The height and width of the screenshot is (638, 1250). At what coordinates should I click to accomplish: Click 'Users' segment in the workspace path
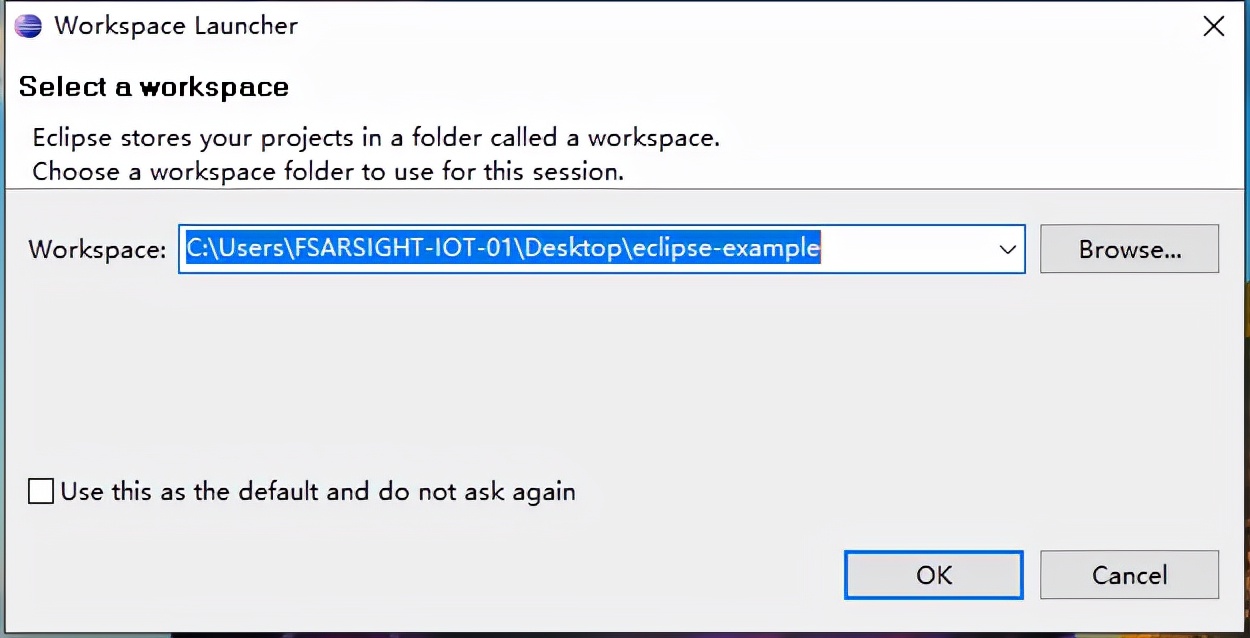click(248, 248)
